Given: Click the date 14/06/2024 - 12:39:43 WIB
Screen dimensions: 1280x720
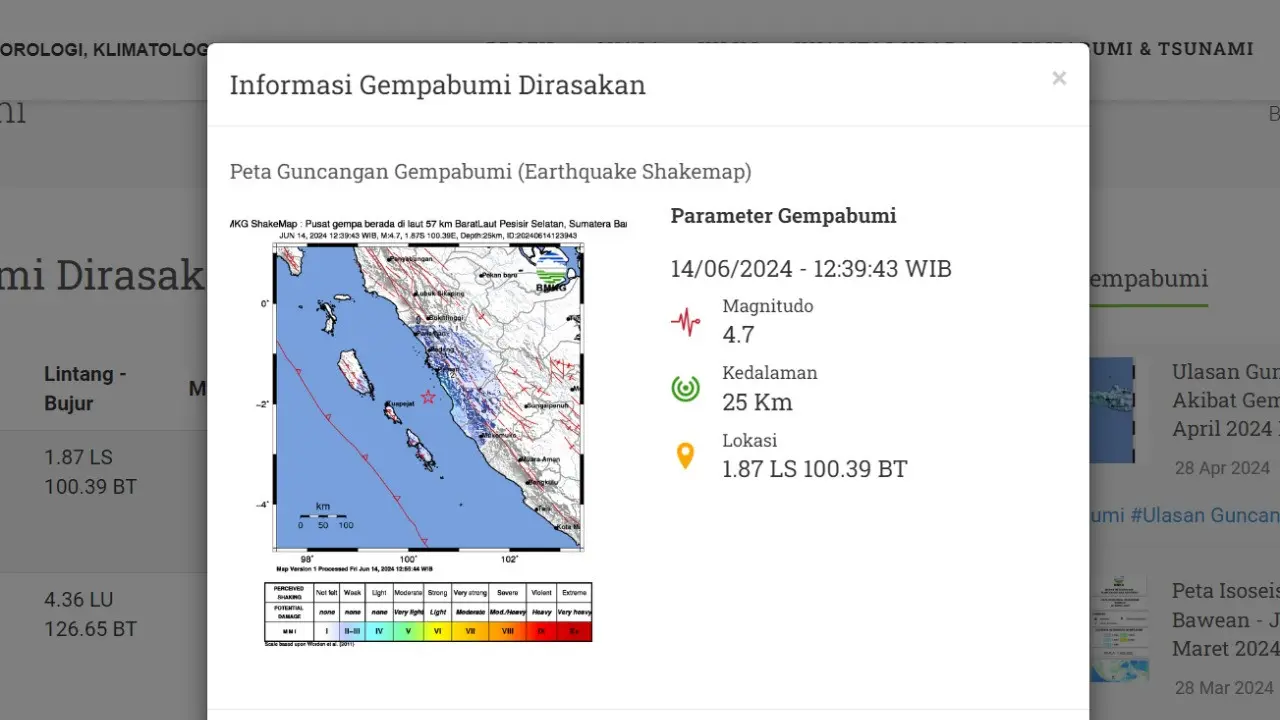Looking at the screenshot, I should (811, 269).
